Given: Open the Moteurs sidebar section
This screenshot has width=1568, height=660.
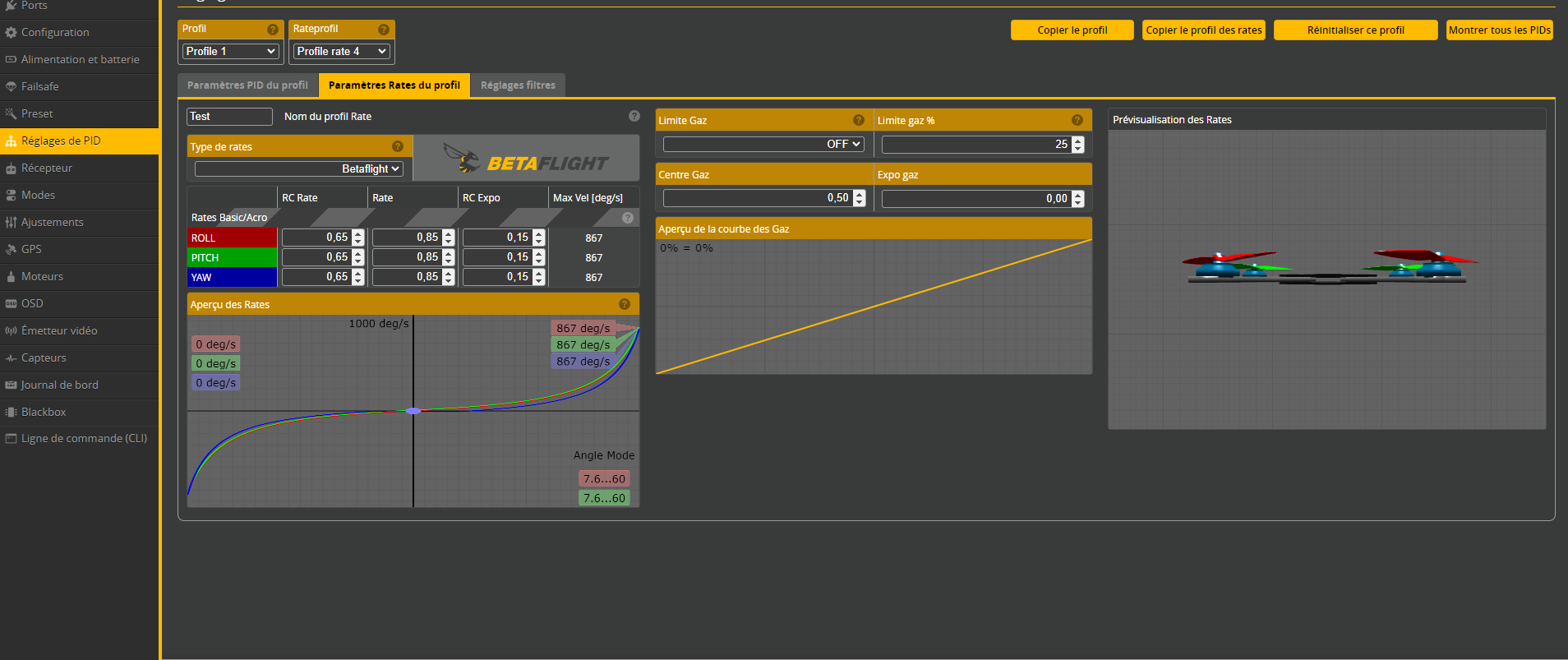Looking at the screenshot, I should point(42,276).
